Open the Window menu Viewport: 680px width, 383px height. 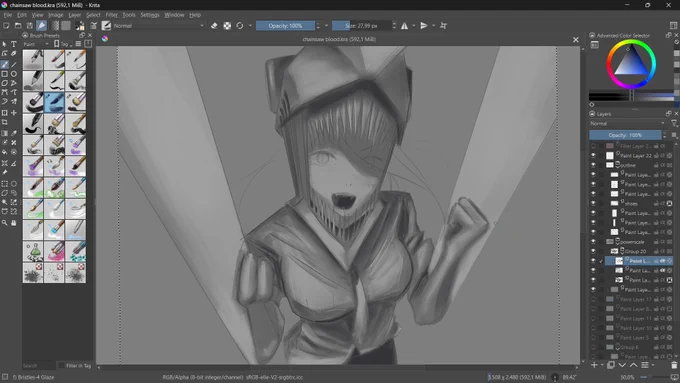pyautogui.click(x=174, y=15)
